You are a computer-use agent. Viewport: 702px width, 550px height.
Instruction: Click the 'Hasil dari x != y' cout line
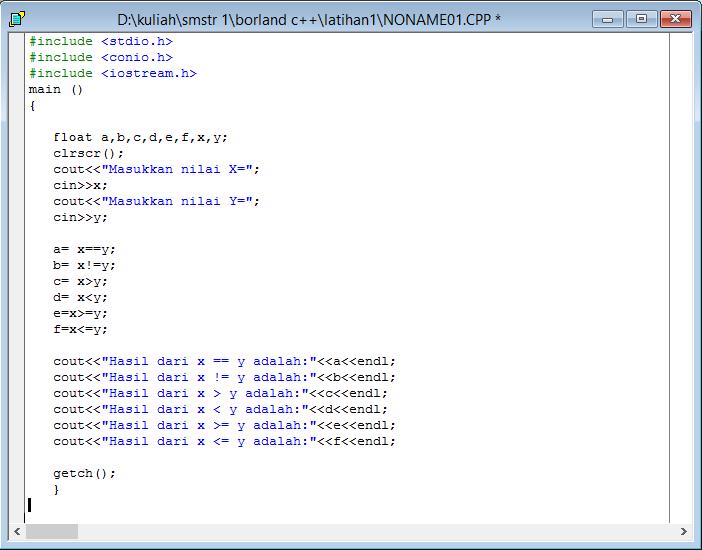click(224, 378)
